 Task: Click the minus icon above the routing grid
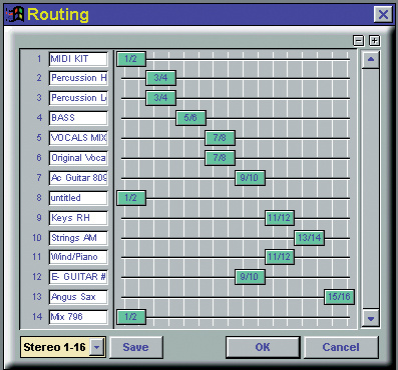click(359, 41)
